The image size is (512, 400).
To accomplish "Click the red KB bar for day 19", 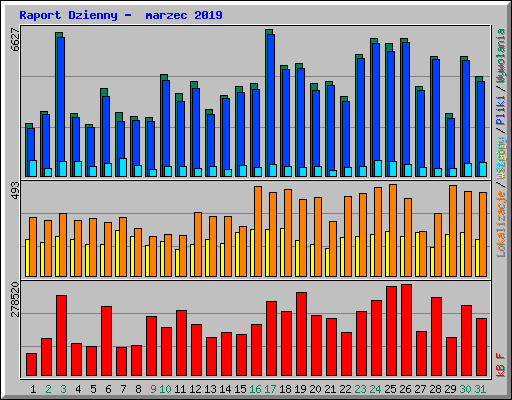I will (301, 334).
